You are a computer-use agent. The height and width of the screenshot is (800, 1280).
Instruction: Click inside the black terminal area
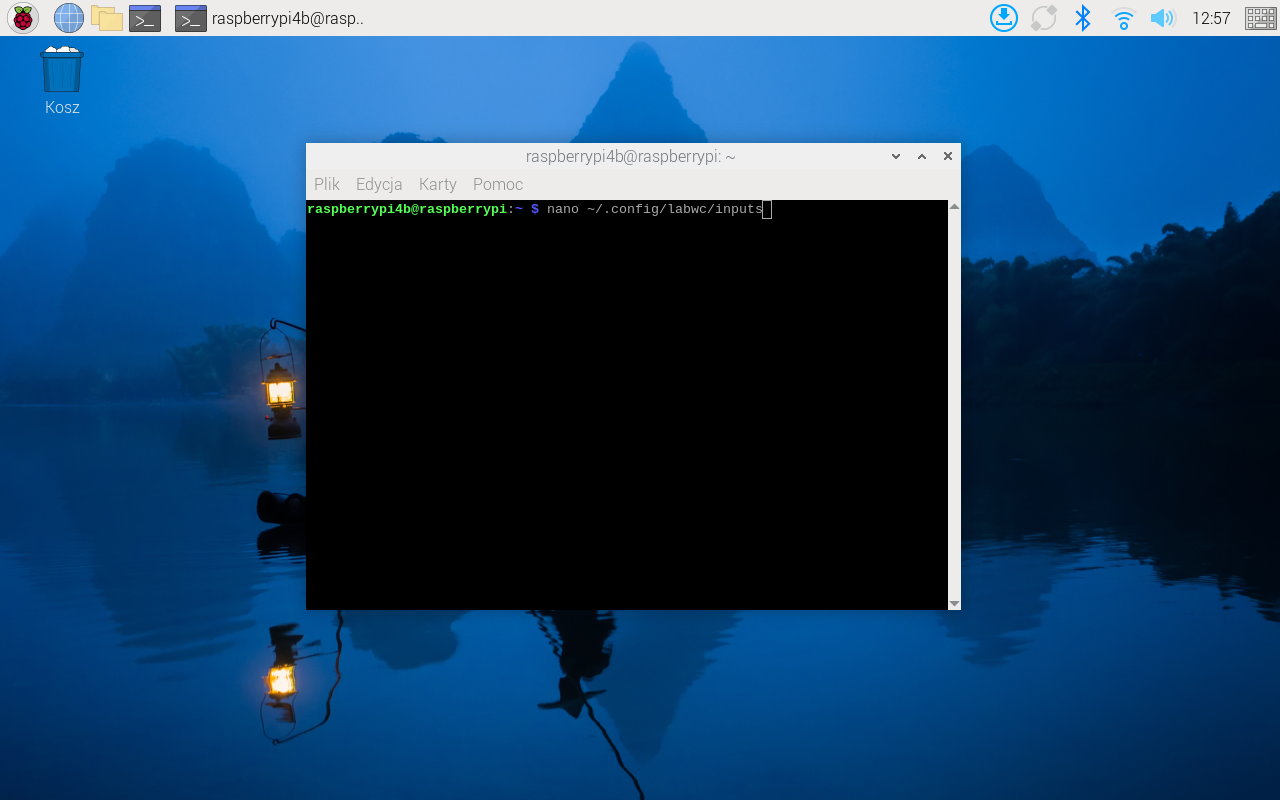[x=626, y=420]
